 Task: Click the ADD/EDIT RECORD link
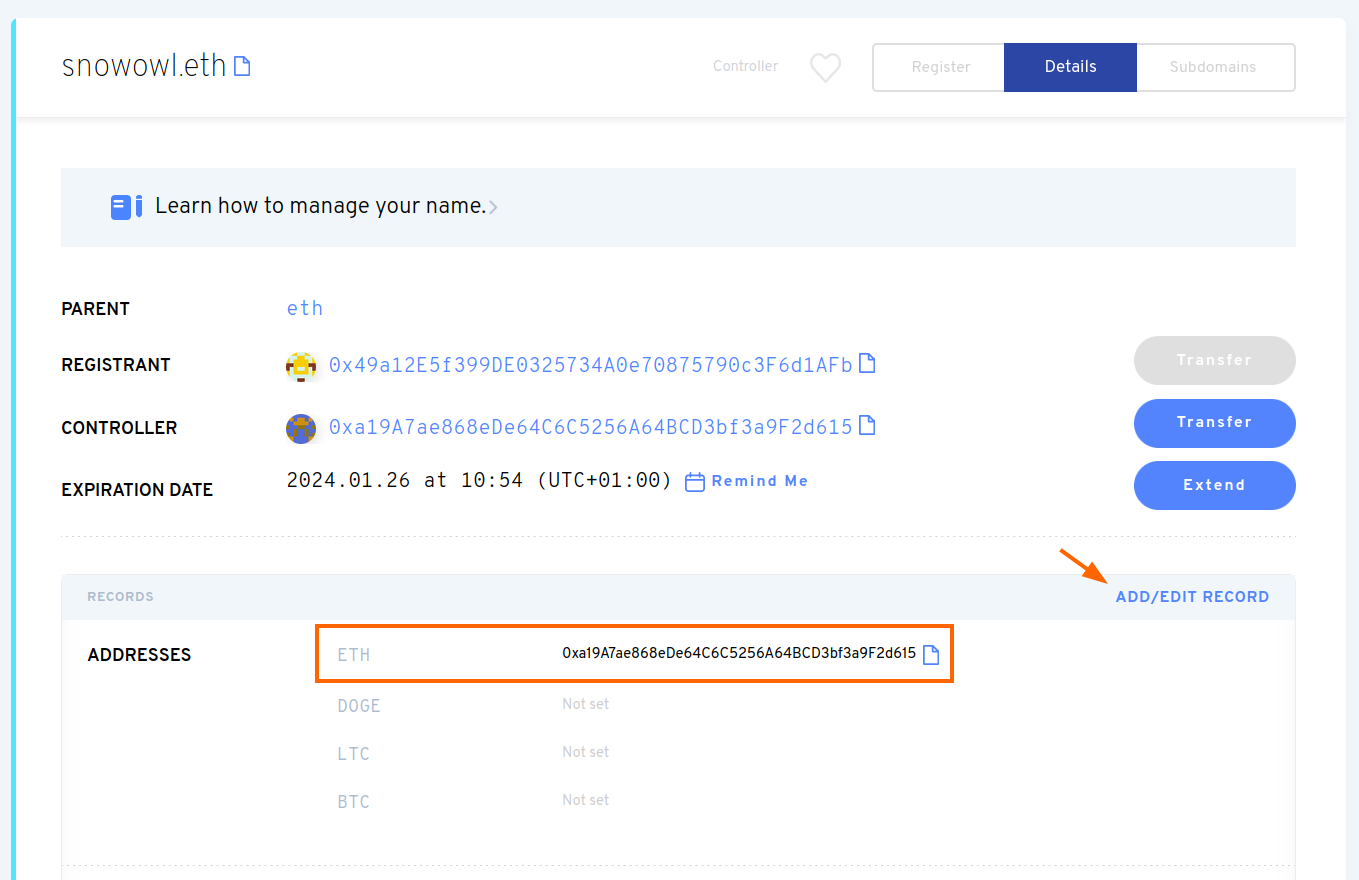click(x=1192, y=597)
